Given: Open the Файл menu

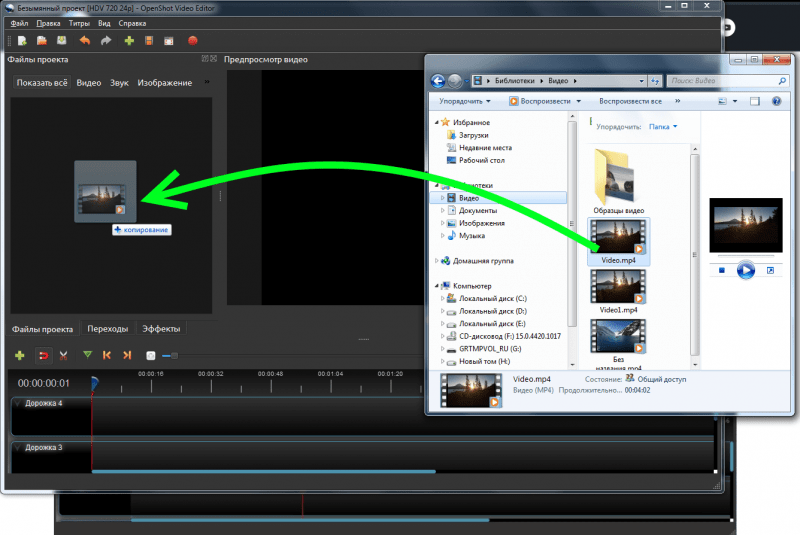Looking at the screenshot, I should 19,23.
